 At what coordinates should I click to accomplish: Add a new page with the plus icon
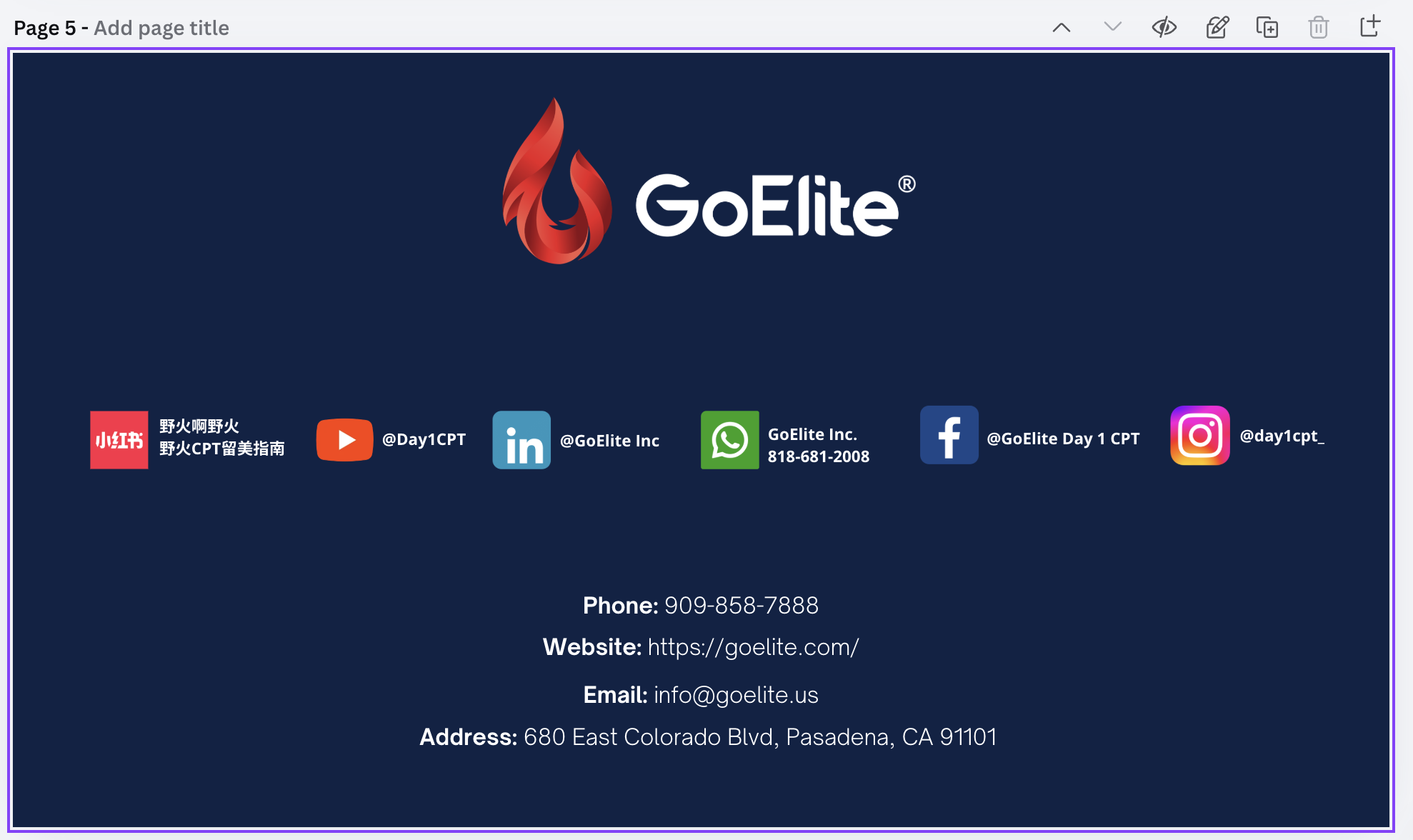coord(1370,26)
